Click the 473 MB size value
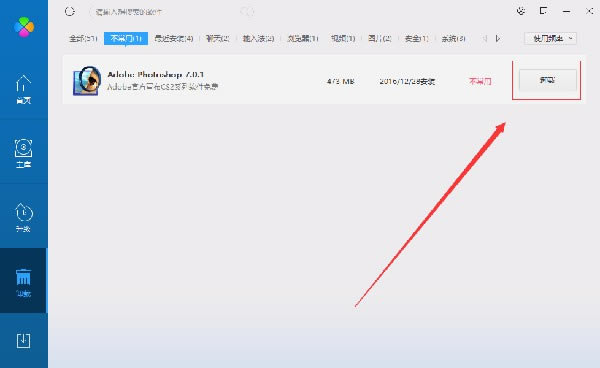600x368 pixels. [341, 81]
